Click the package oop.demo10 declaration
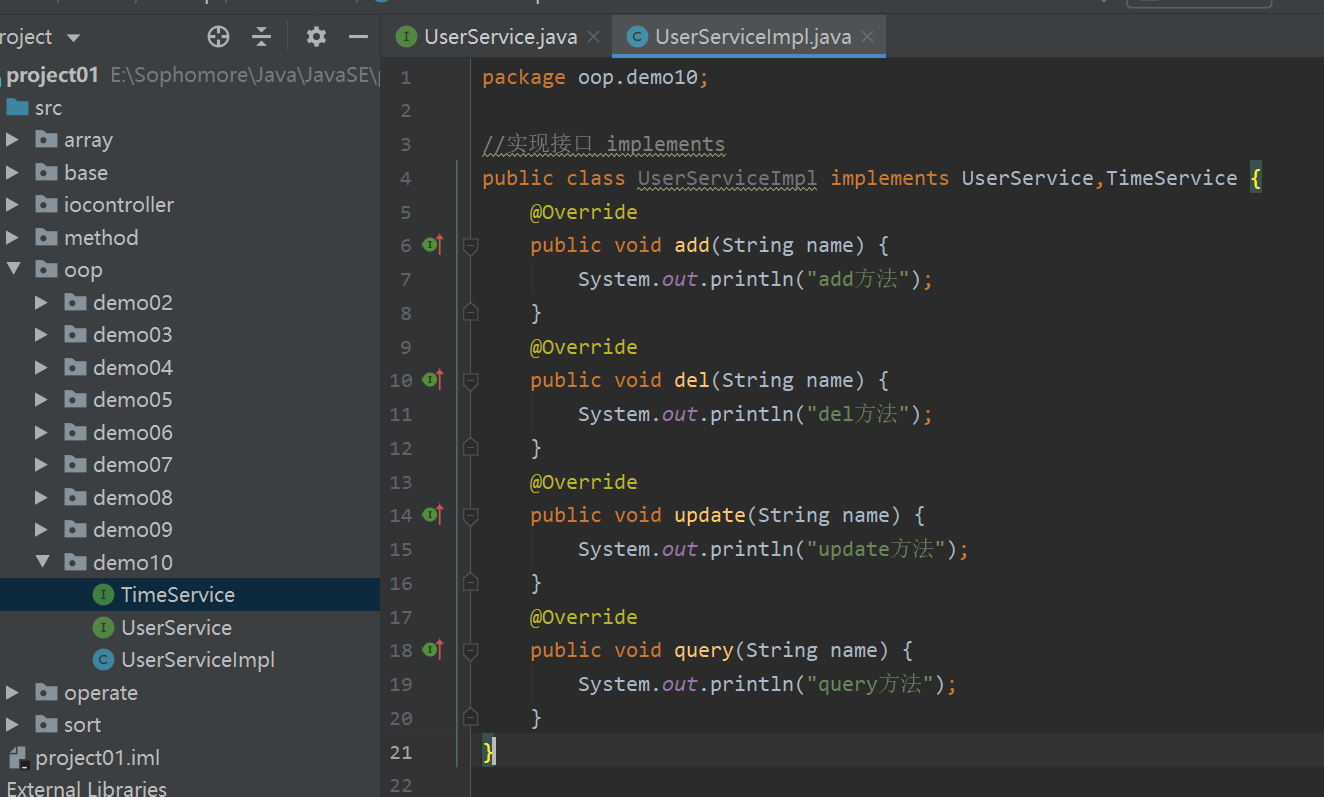Image resolution: width=1324 pixels, height=797 pixels. [x=595, y=77]
